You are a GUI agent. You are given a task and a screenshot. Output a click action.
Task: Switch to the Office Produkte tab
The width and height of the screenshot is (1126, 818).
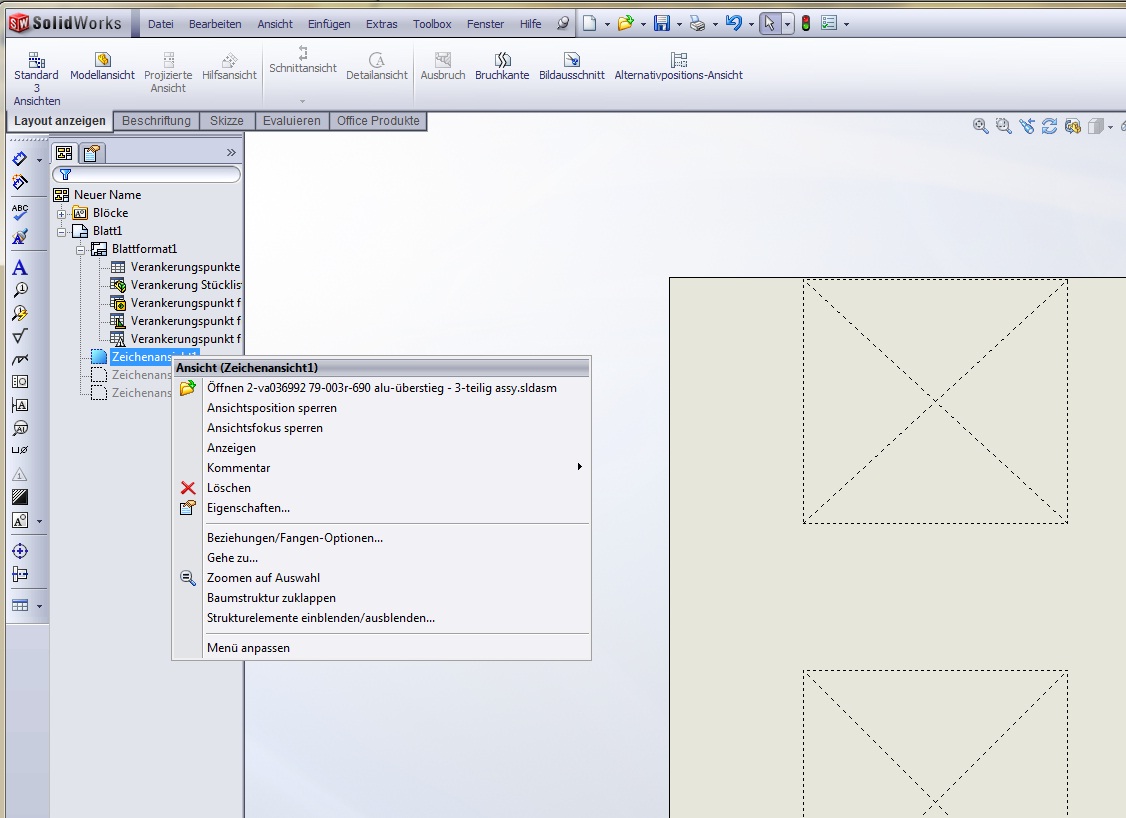[x=378, y=121]
